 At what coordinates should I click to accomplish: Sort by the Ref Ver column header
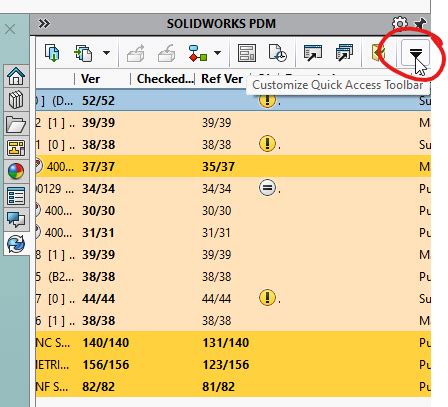coord(222,79)
